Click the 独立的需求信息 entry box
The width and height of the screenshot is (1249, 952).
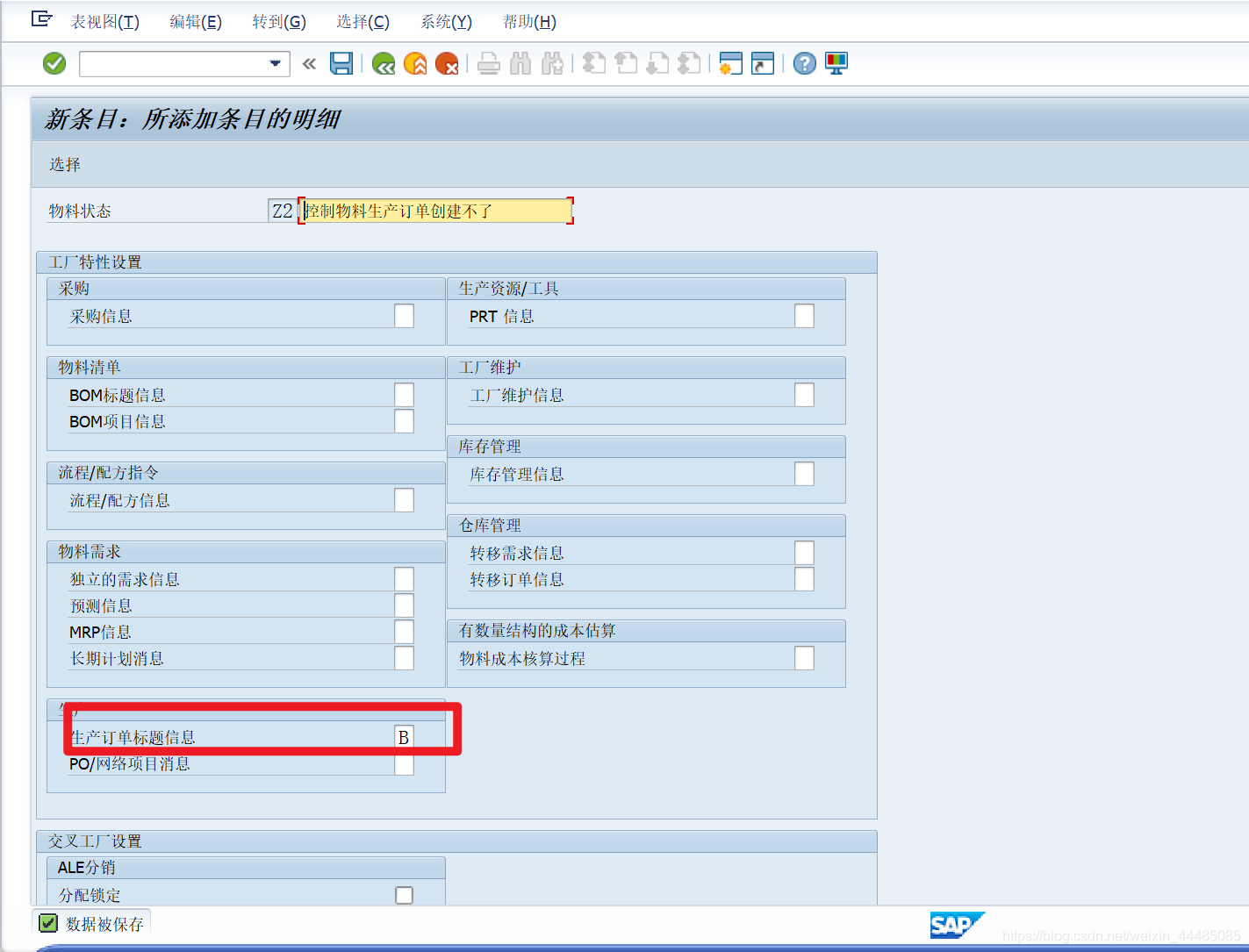404,579
